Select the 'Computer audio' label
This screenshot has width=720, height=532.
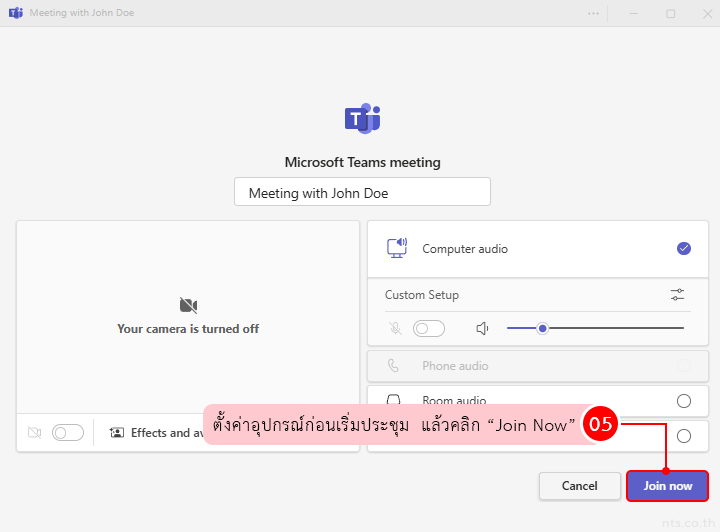465,249
